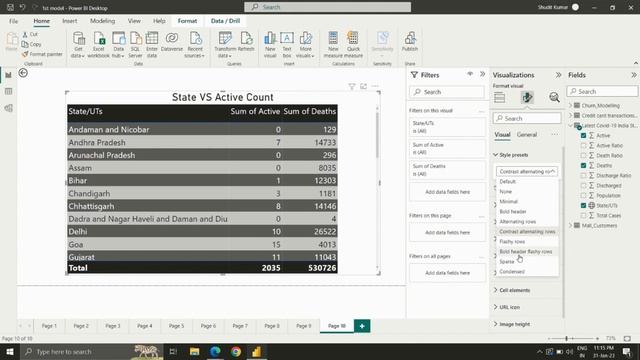This screenshot has height=360, width=640.
Task: Open the Modeling ribbon tab
Action: point(102,21)
